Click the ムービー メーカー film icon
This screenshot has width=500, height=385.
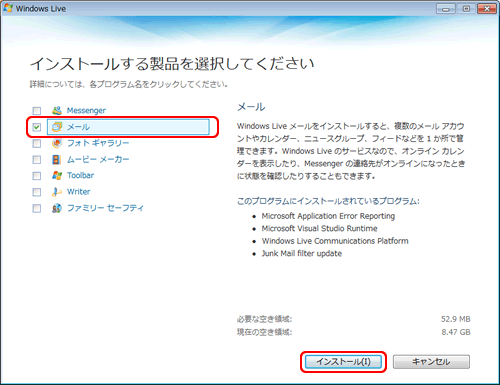56,159
